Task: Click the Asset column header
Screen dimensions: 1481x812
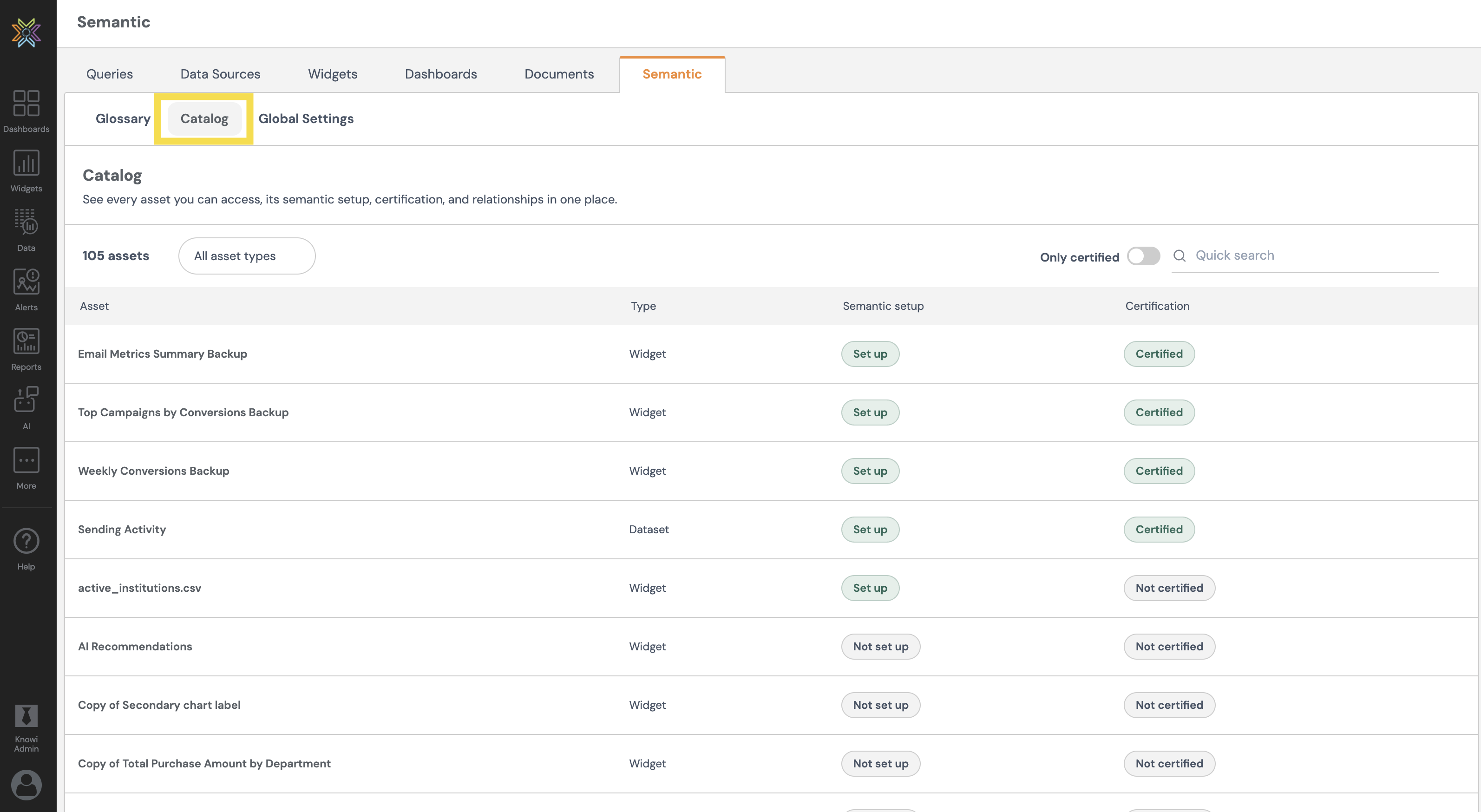Action: [x=94, y=306]
